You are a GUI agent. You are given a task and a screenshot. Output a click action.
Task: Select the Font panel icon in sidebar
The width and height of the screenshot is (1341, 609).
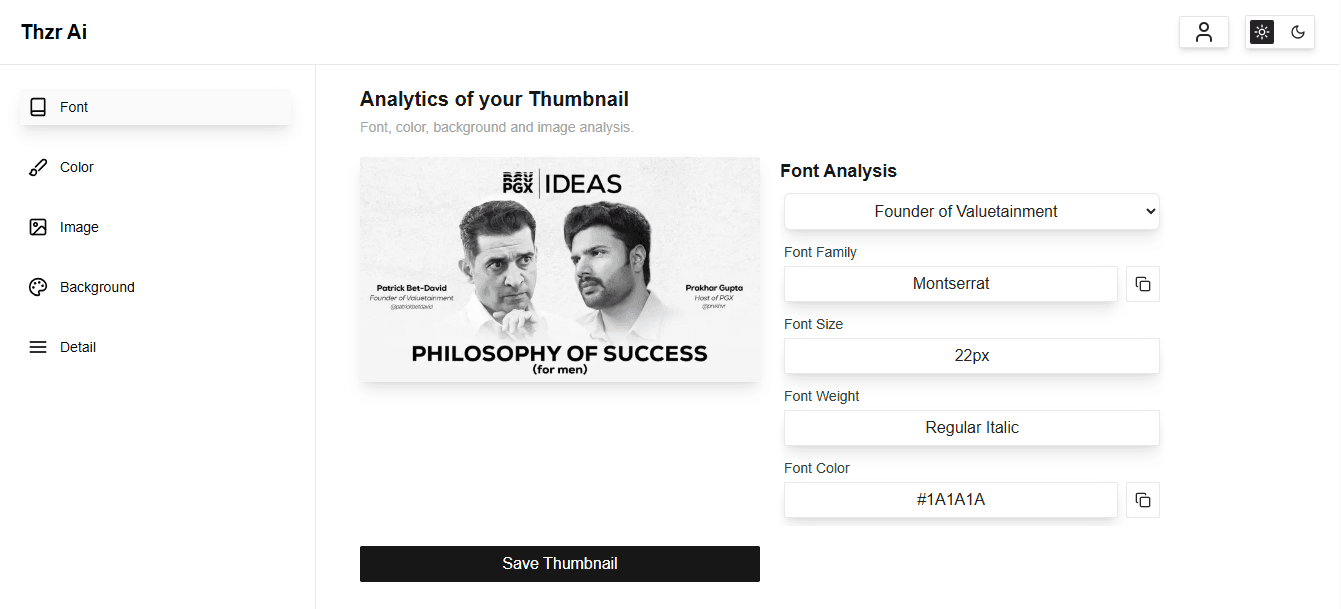pos(38,106)
